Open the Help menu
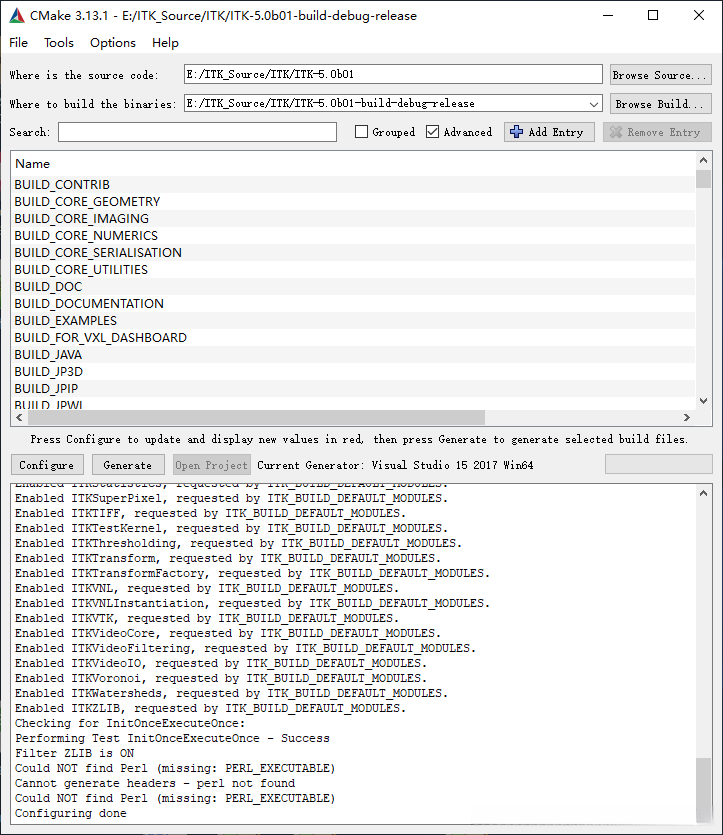Screen dimensions: 723x835 pyautogui.click(x=165, y=43)
